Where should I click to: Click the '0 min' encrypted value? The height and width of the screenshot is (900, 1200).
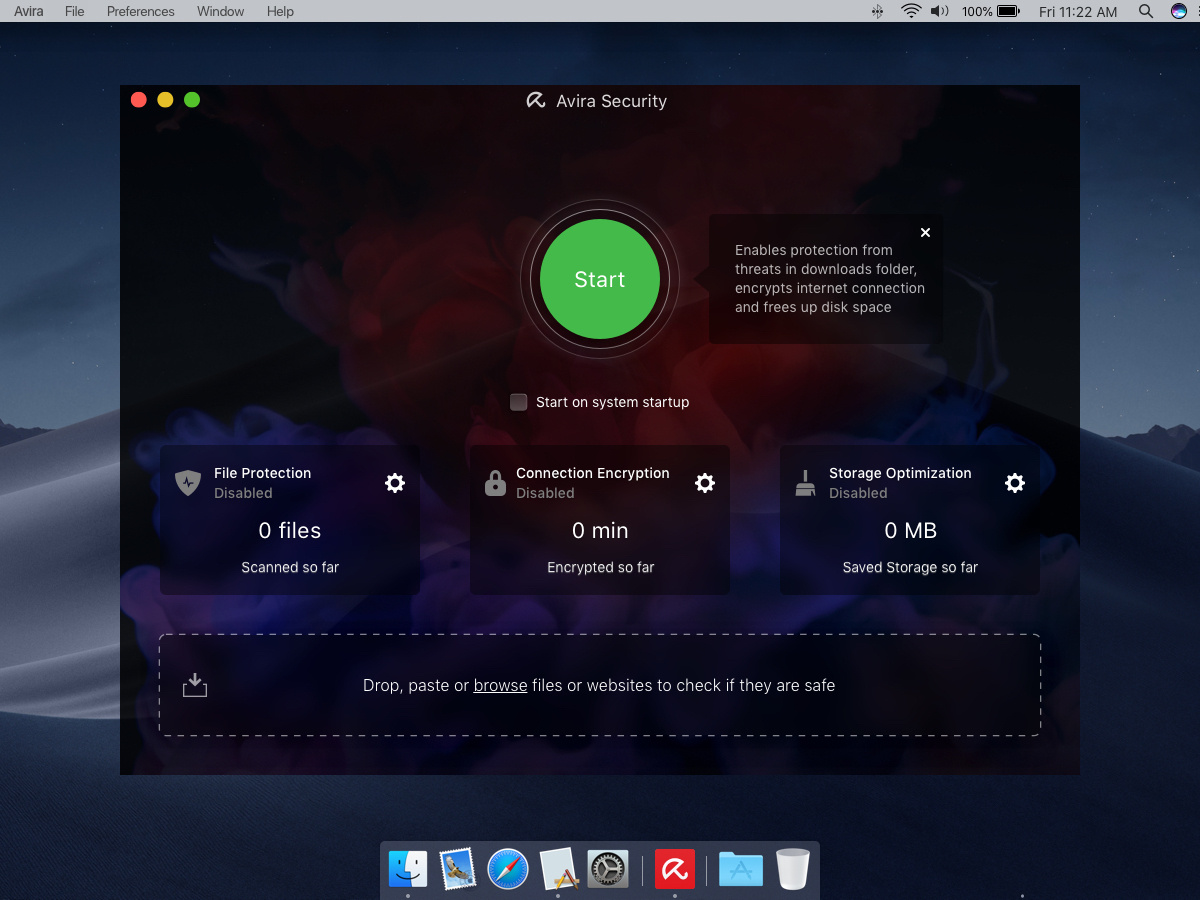coord(600,531)
